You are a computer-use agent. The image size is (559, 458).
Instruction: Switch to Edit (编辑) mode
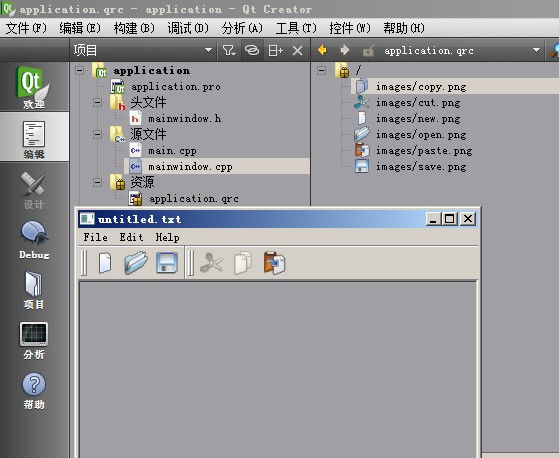[34, 138]
